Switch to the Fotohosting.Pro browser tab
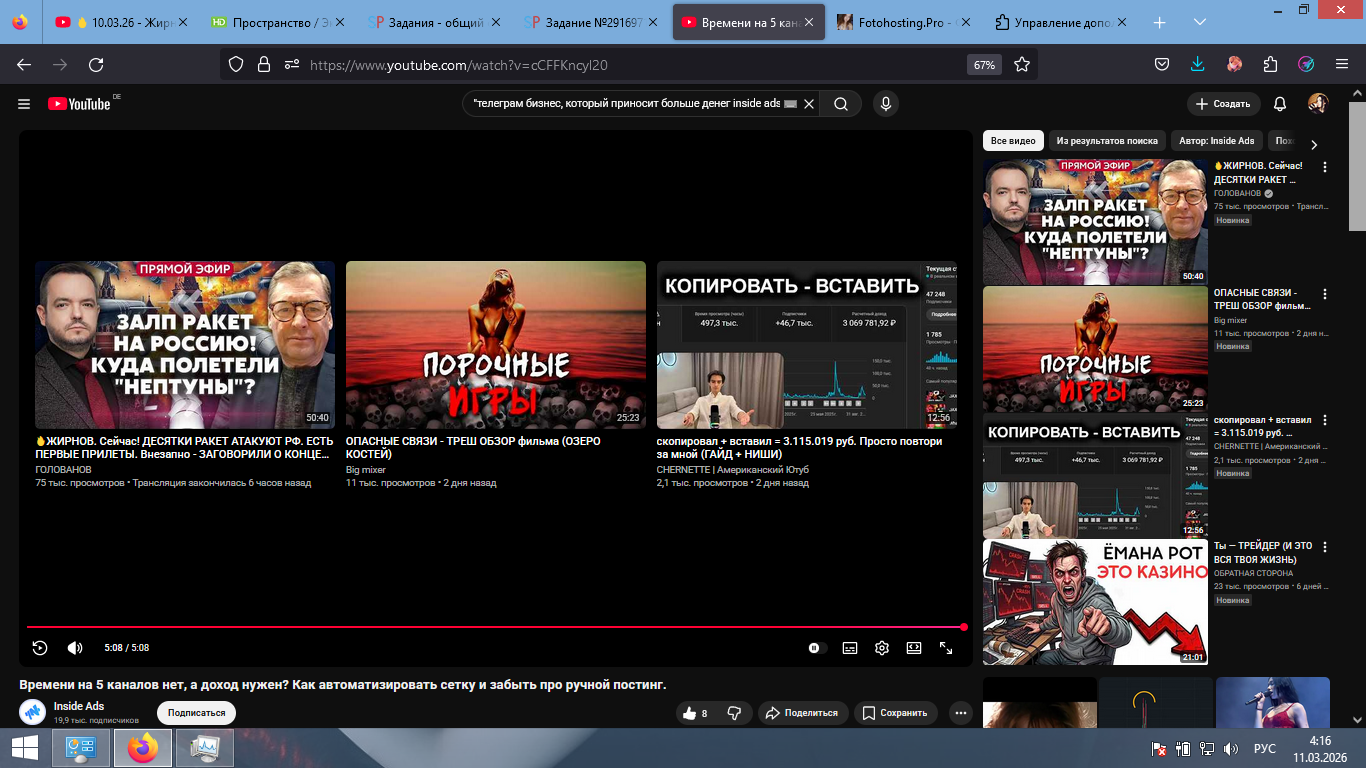The height and width of the screenshot is (768, 1366). click(x=905, y=22)
